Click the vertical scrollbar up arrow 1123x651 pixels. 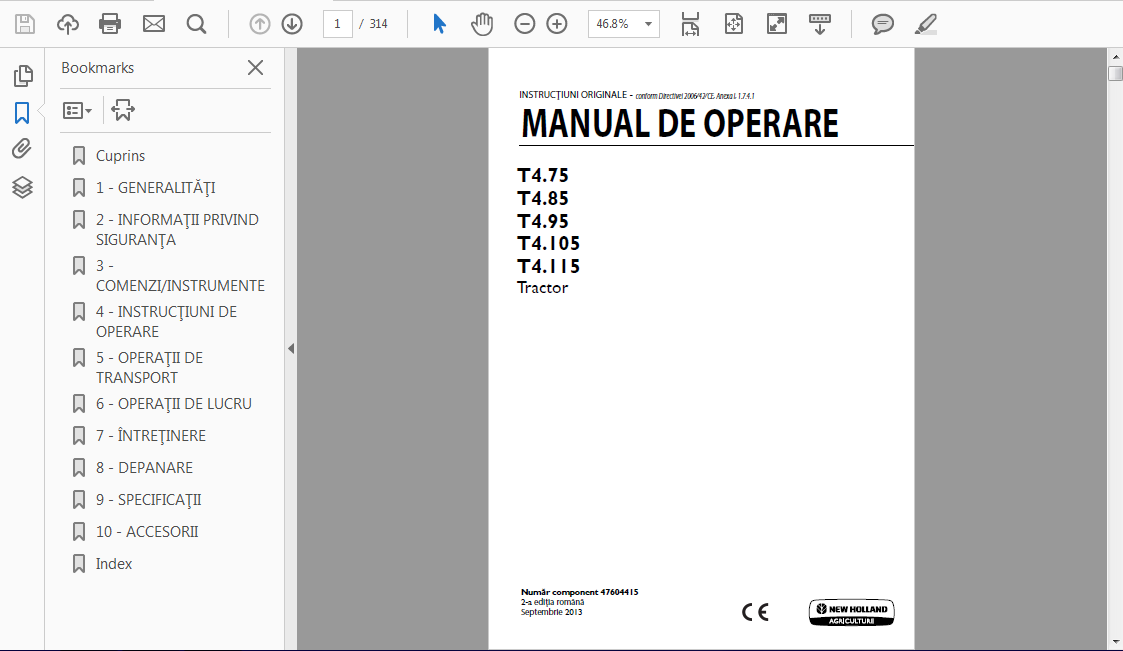tap(1115, 56)
